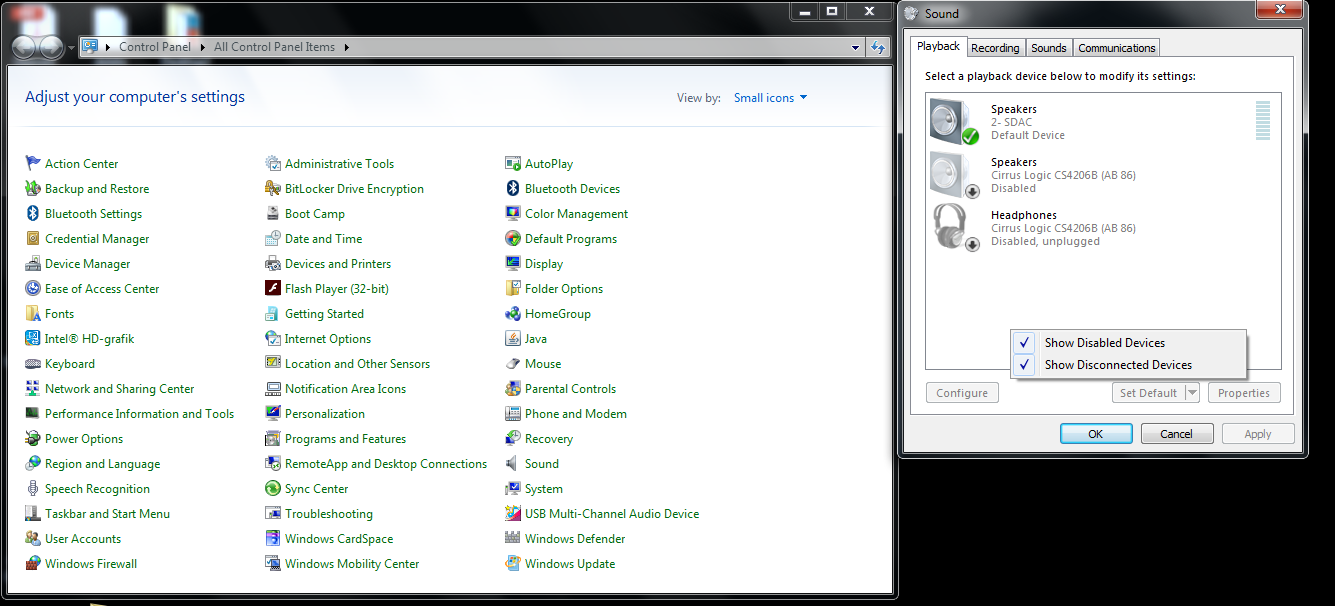
Task: Click the Flash Player (32-bit) icon
Action: coord(273,289)
